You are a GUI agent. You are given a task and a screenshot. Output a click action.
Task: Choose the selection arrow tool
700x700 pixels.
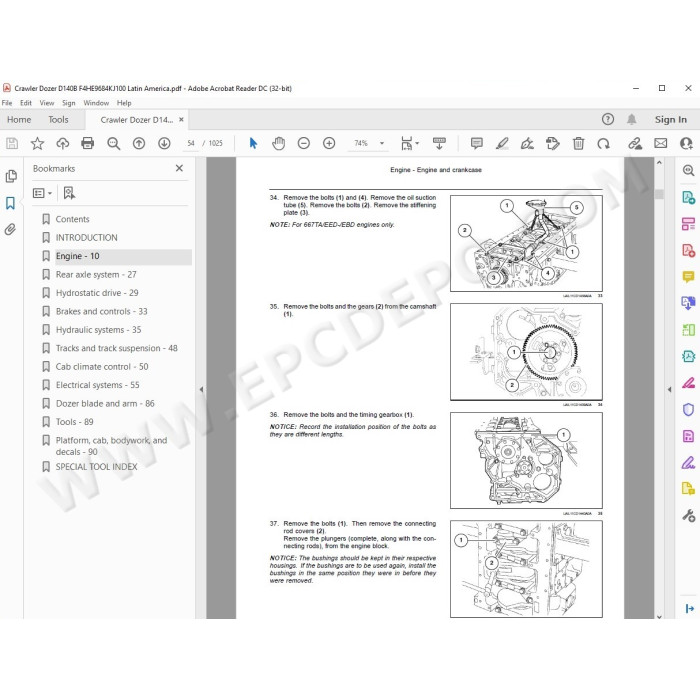pyautogui.click(x=253, y=143)
